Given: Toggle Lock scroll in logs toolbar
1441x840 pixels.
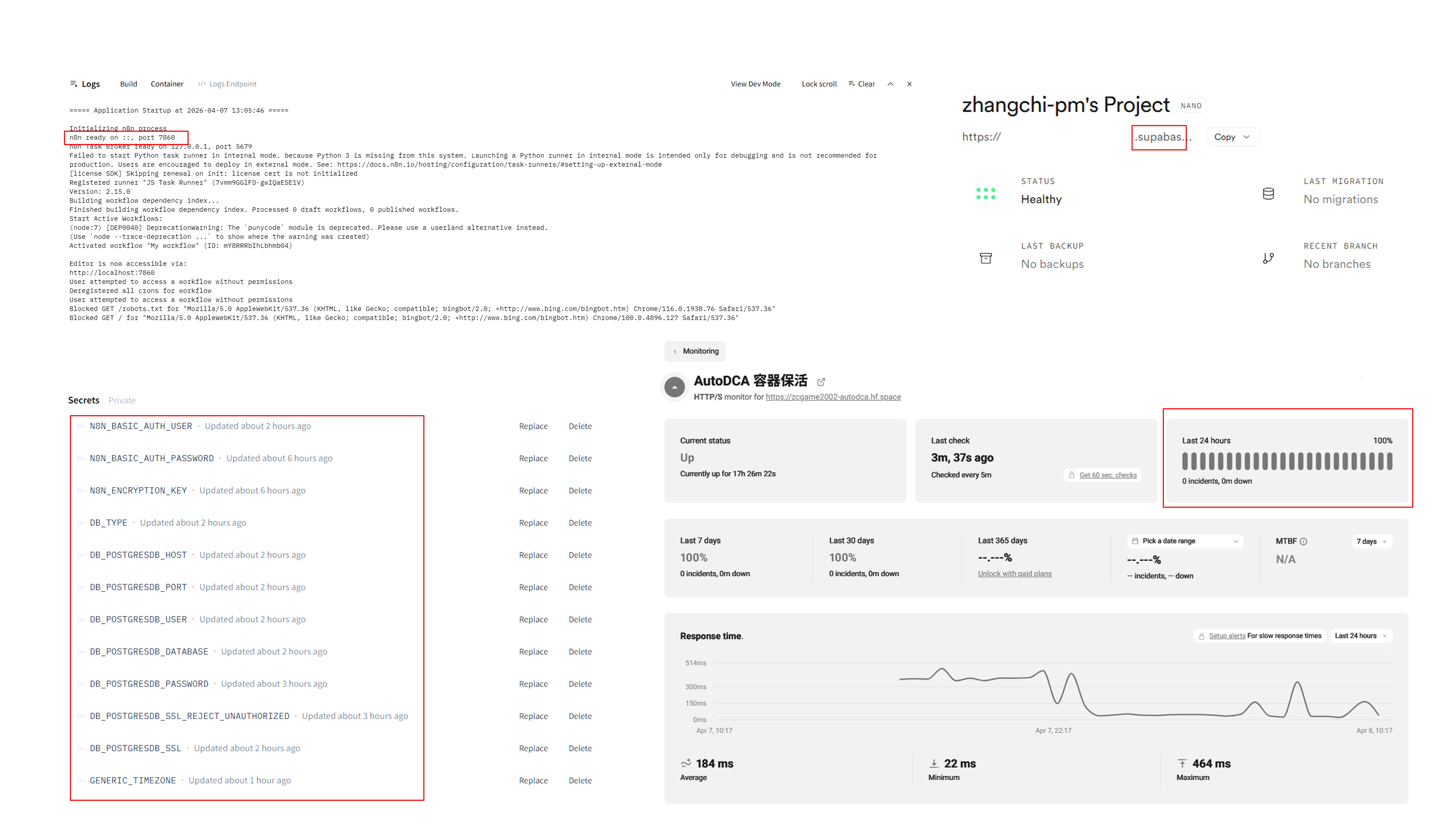Looking at the screenshot, I should (819, 84).
